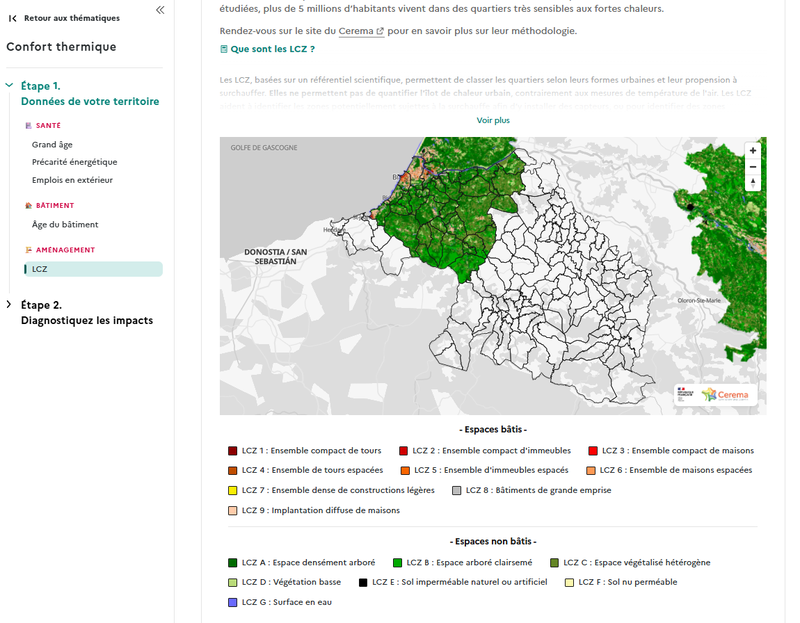Click the Cerema logo on map
Screen dimensions: 800x623
click(724, 394)
